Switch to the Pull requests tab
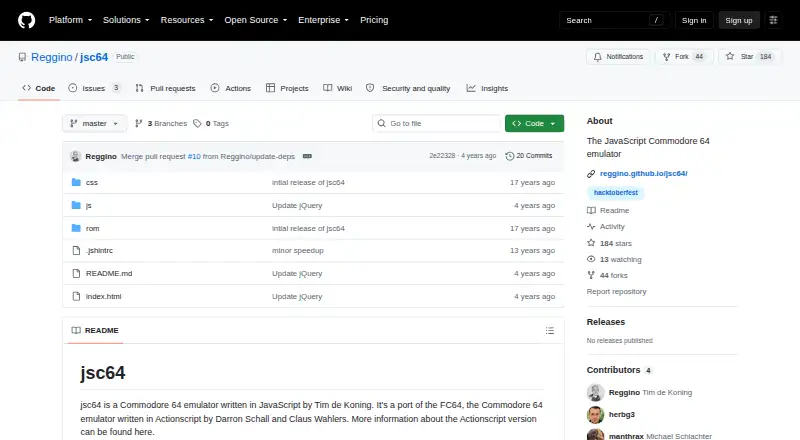 (165, 88)
